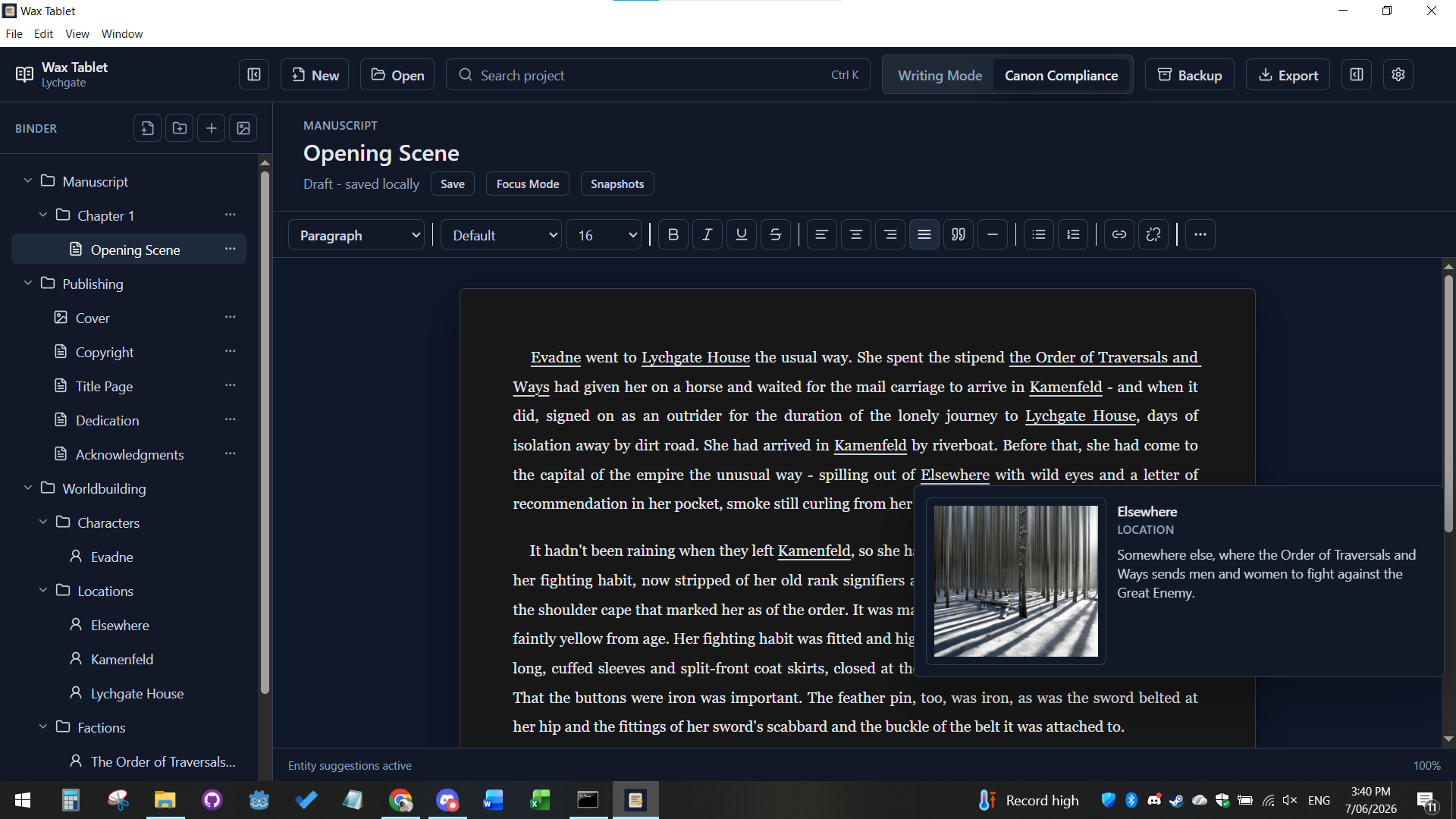This screenshot has width=1456, height=819.
Task: Enable Focus Mode
Action: 528,184
